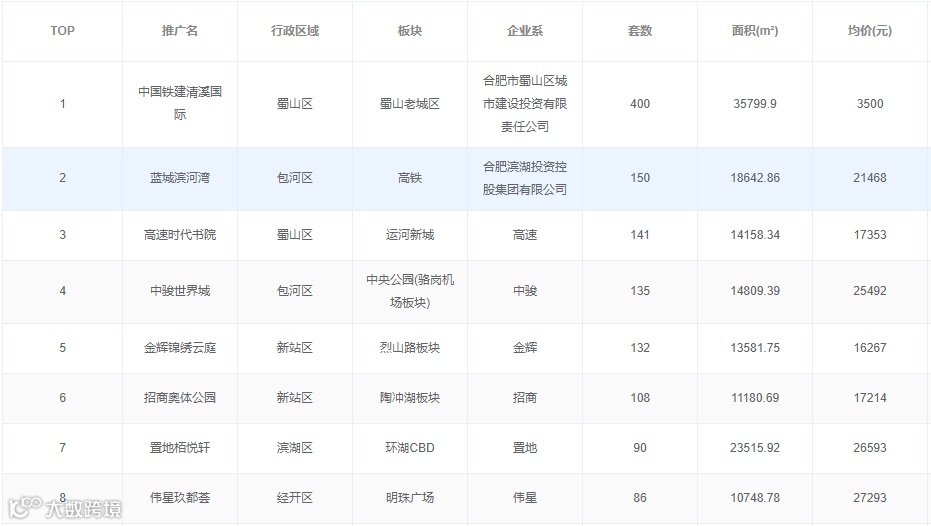Click enterprise cell 高速
931x526 pixels.
click(x=525, y=235)
